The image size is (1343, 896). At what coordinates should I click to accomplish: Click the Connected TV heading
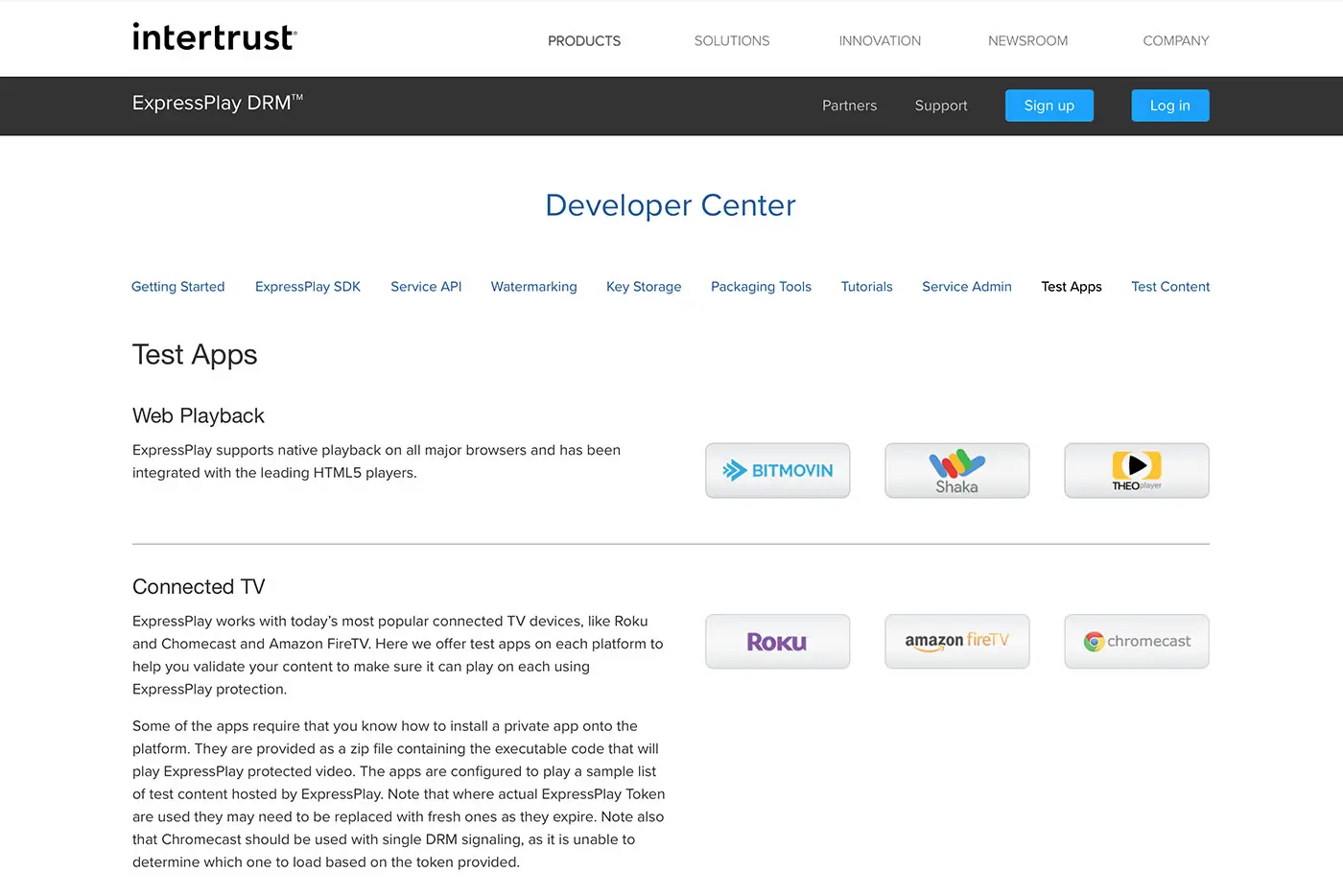[199, 587]
